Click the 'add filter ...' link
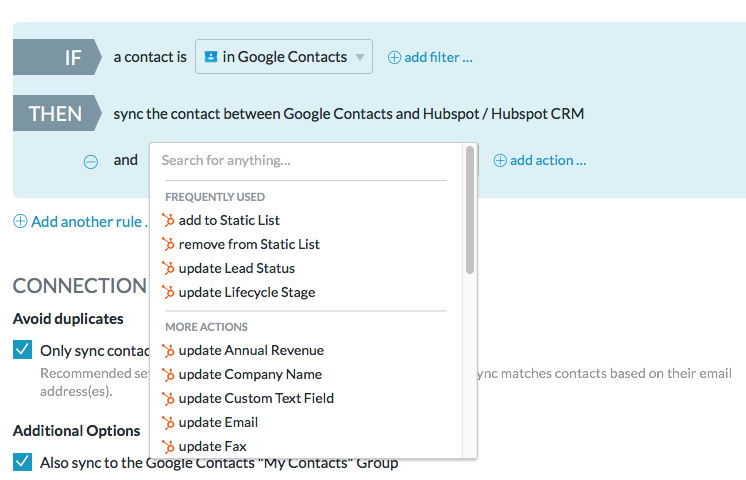Screen dimensions: 746x480 (x=438, y=58)
